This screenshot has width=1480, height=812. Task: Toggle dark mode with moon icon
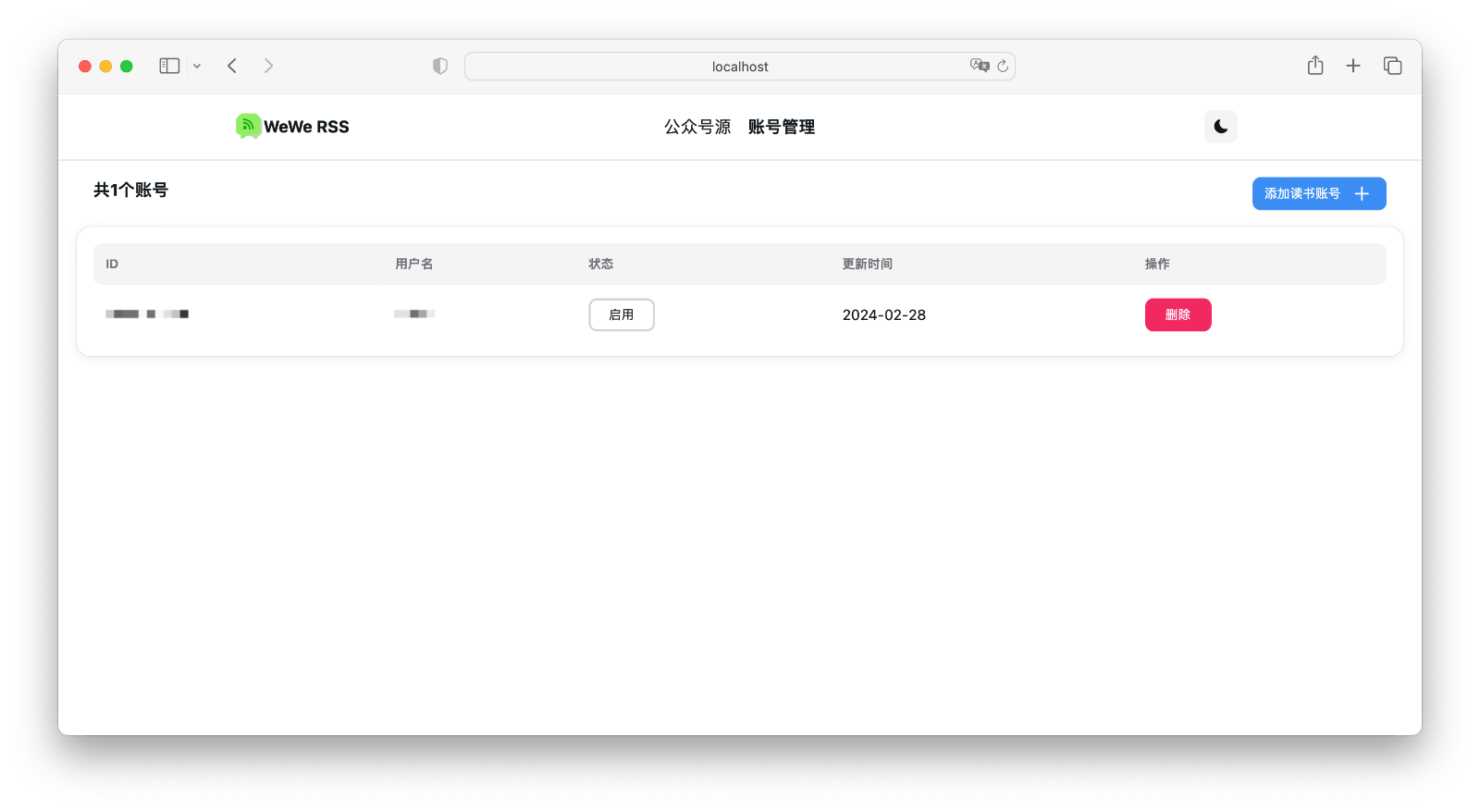click(x=1220, y=127)
